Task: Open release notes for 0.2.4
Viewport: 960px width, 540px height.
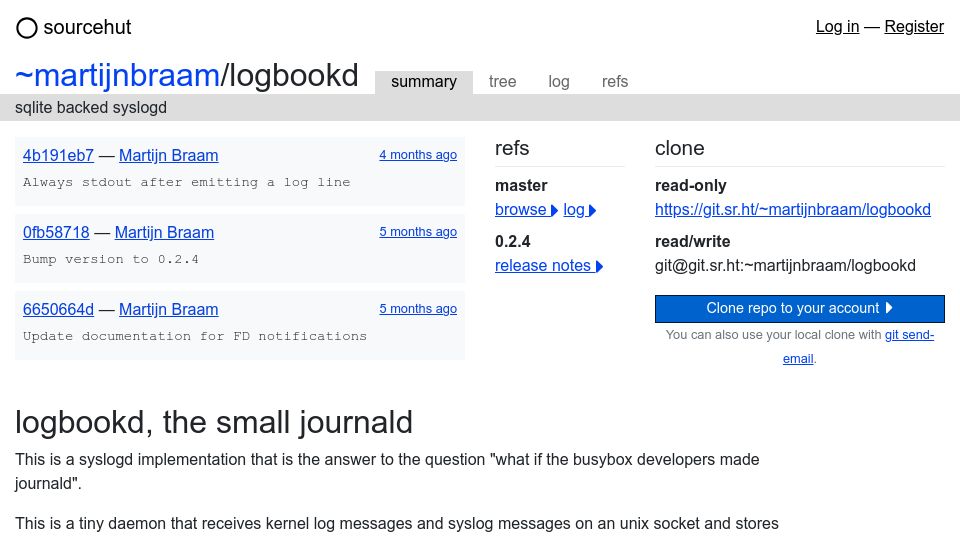Action: tap(549, 266)
